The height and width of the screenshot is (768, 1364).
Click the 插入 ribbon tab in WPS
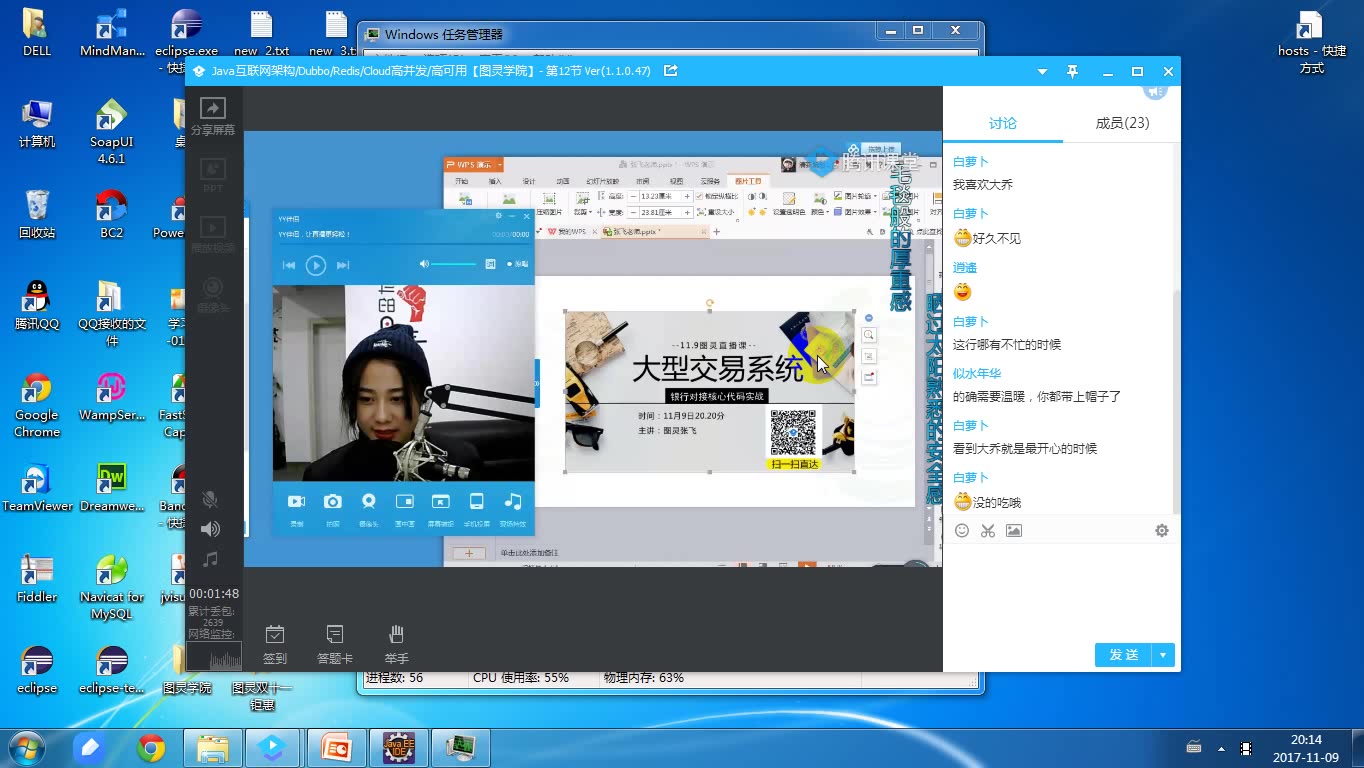pos(495,181)
